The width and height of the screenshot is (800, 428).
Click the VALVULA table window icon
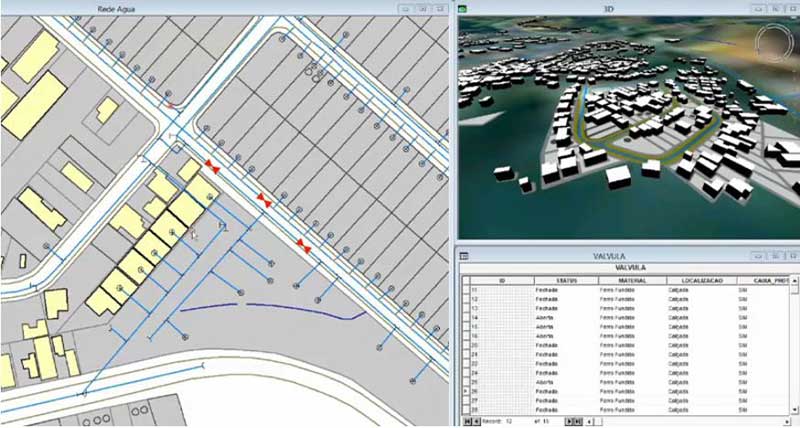point(465,256)
